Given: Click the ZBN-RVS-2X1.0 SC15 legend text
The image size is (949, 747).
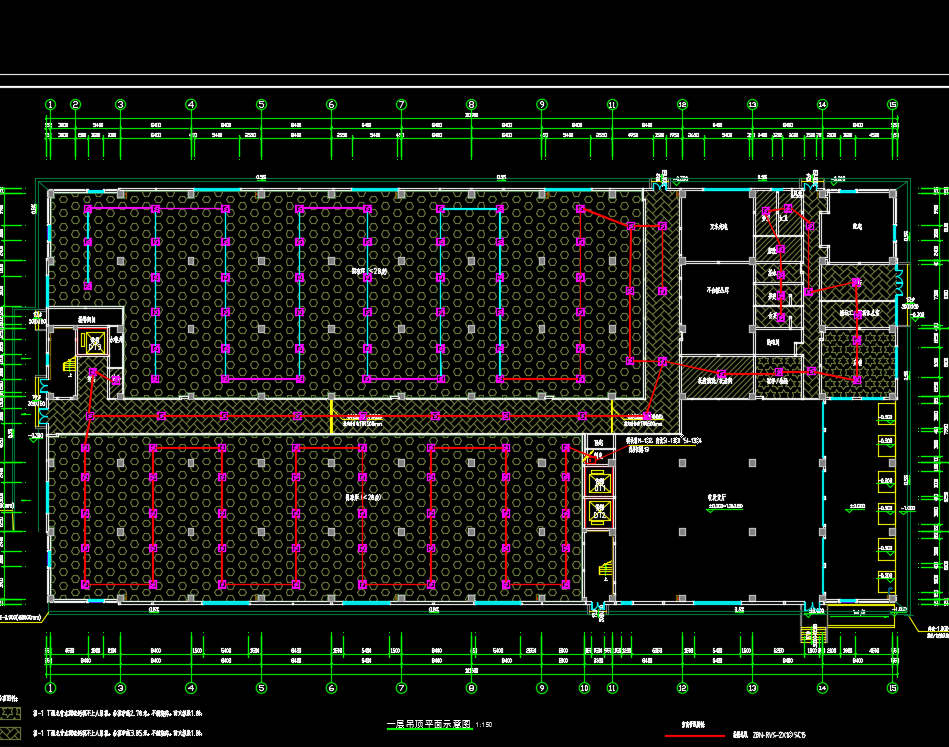Looking at the screenshot, I should (779, 735).
